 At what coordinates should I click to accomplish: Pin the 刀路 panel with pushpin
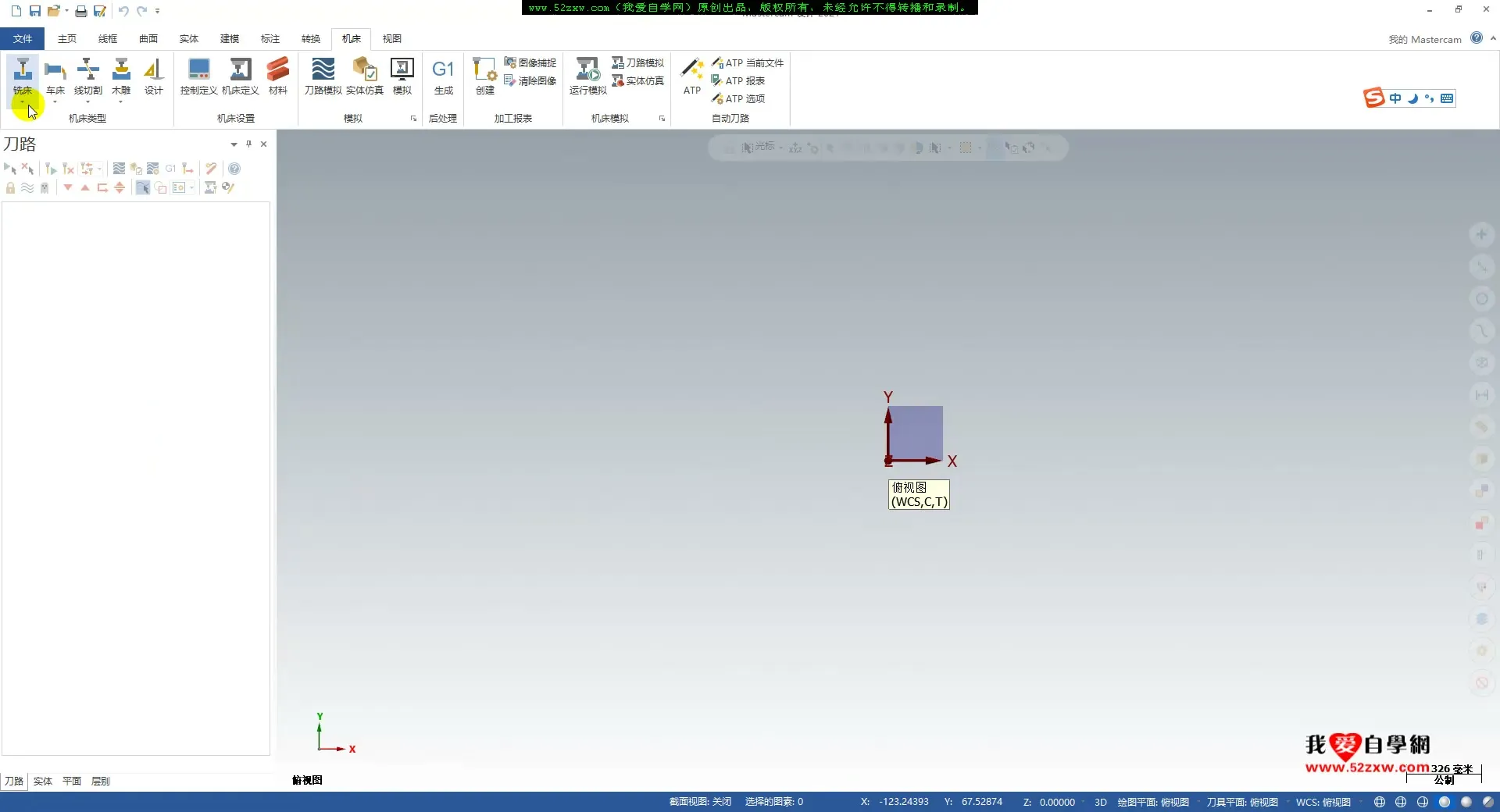[249, 144]
